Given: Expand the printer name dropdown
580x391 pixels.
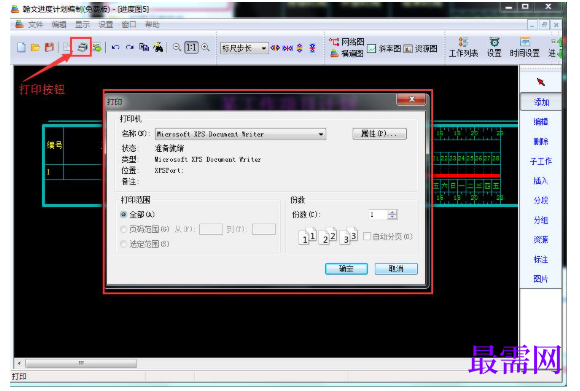Looking at the screenshot, I should [x=321, y=134].
